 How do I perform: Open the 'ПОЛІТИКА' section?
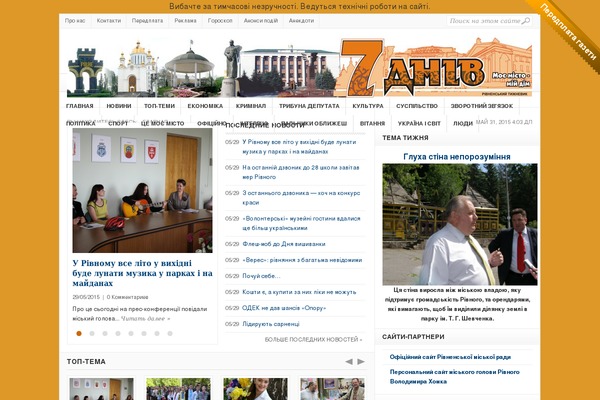coord(80,124)
